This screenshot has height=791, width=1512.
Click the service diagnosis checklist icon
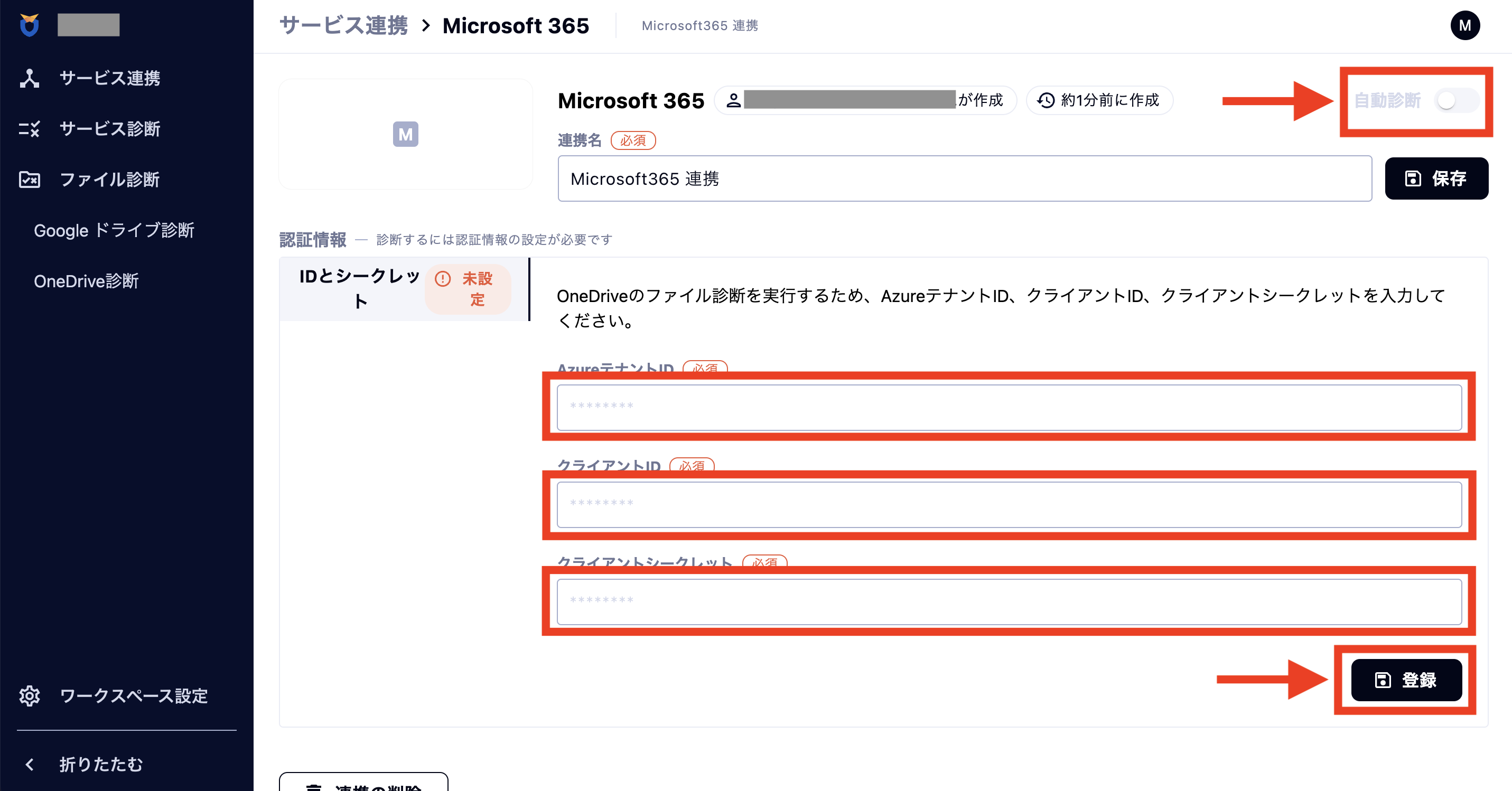30,128
